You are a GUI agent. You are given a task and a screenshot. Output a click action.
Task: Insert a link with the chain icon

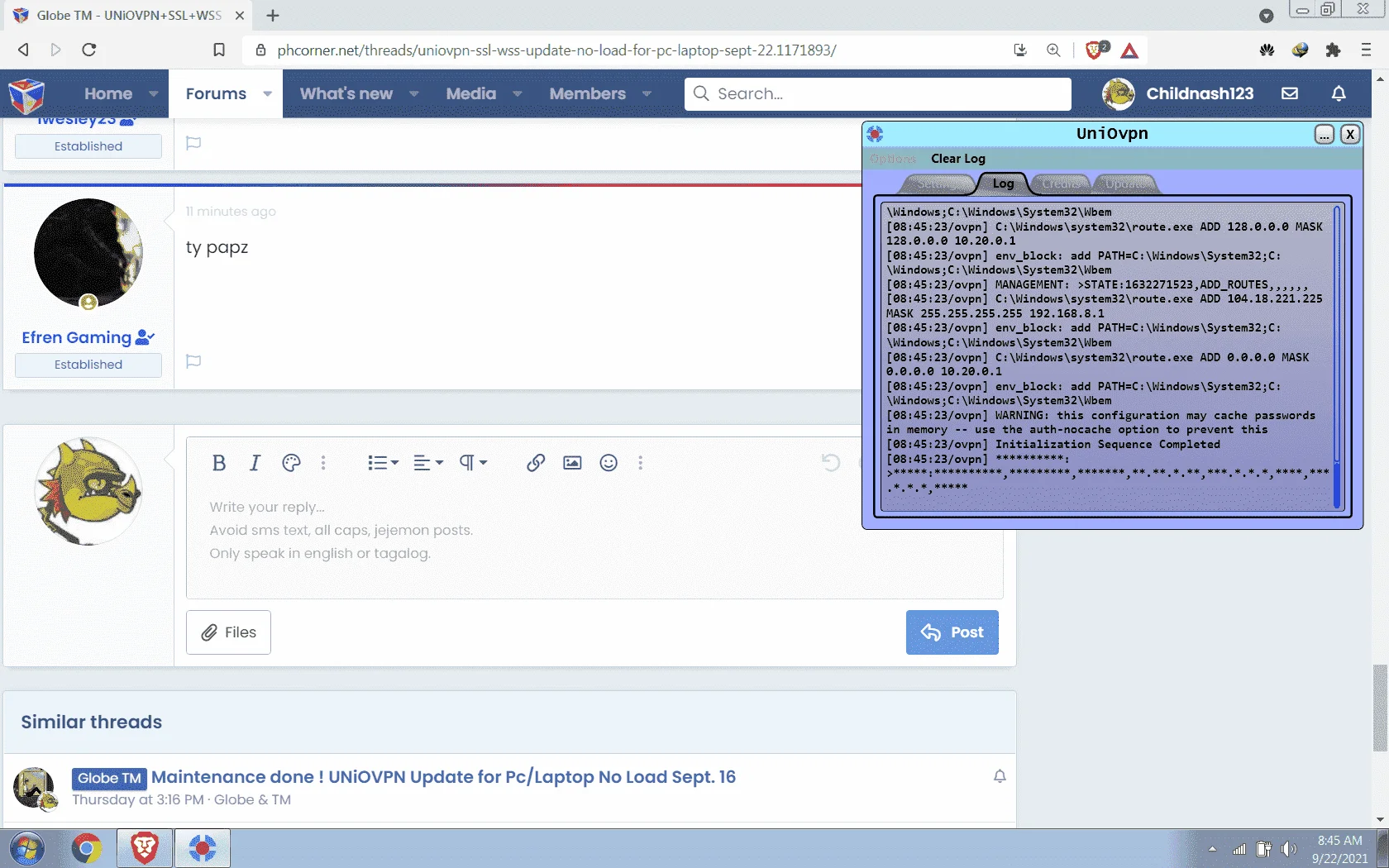pyautogui.click(x=536, y=463)
